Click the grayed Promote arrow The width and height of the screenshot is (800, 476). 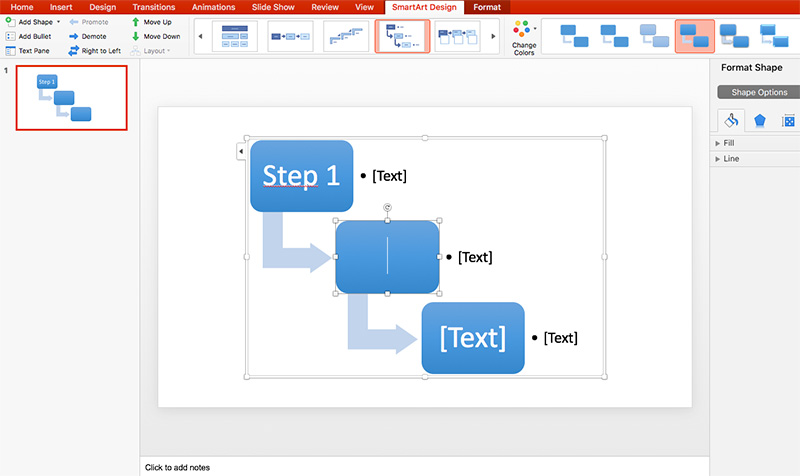[x=74, y=22]
